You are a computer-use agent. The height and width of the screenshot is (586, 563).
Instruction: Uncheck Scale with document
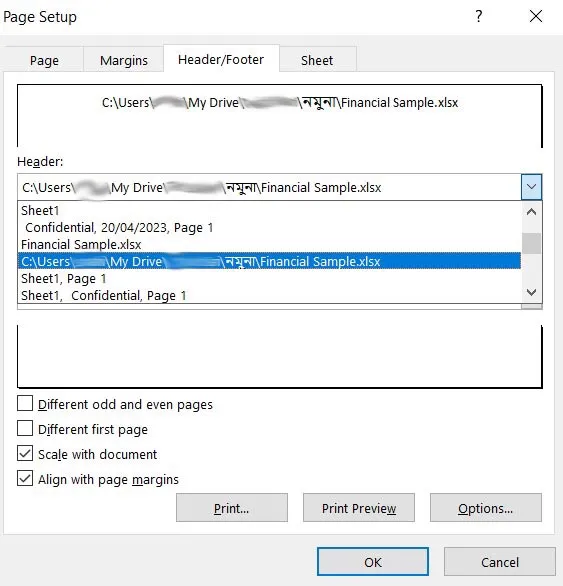coord(25,453)
